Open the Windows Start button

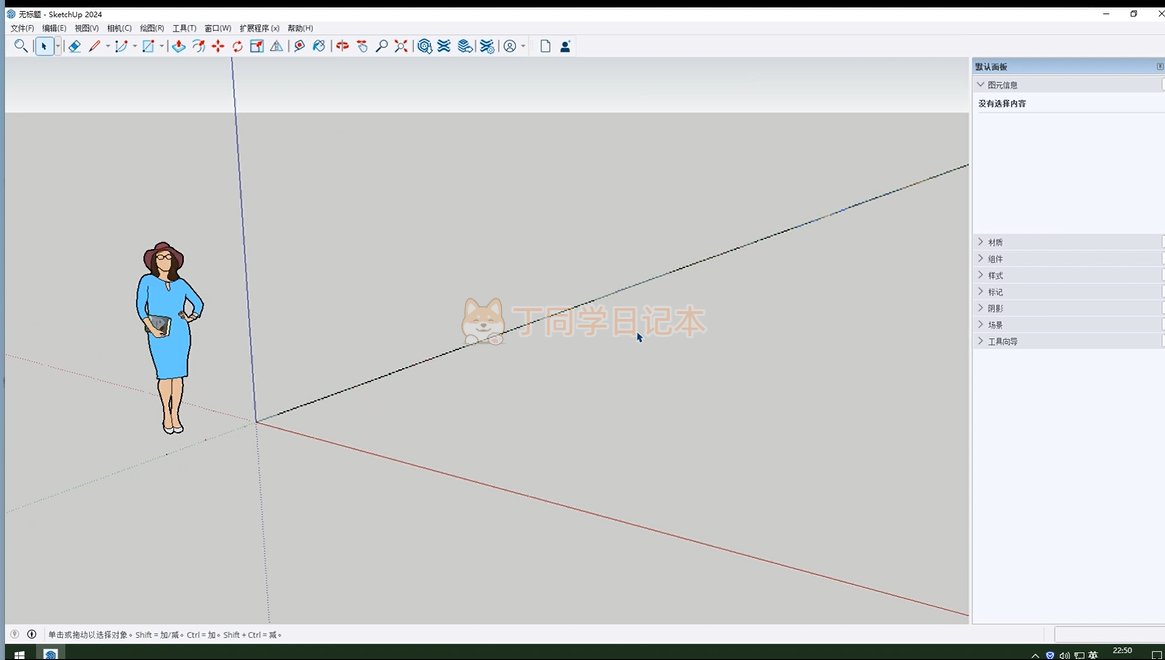pyautogui.click(x=19, y=654)
